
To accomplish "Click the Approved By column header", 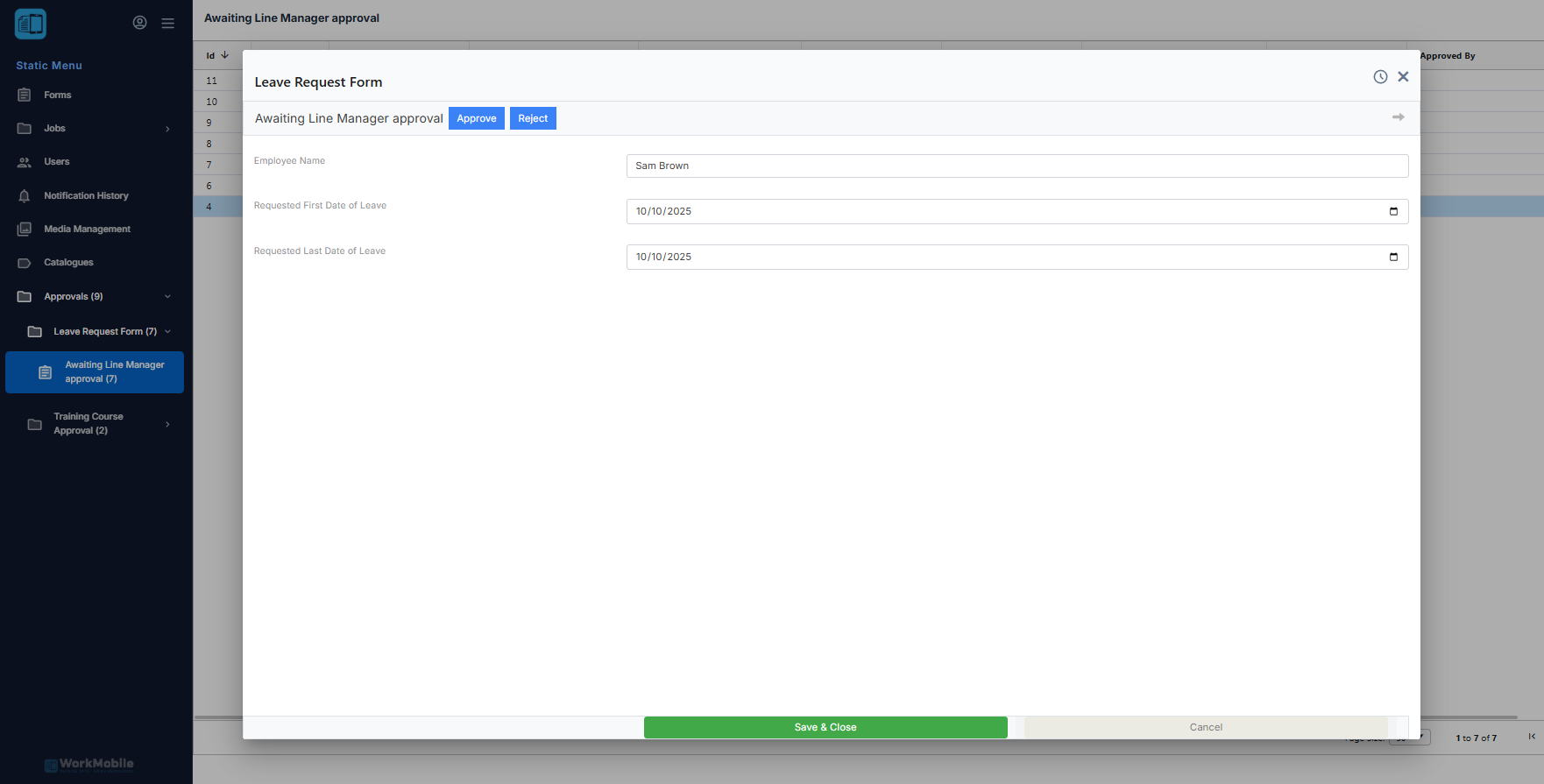I will (1448, 56).
